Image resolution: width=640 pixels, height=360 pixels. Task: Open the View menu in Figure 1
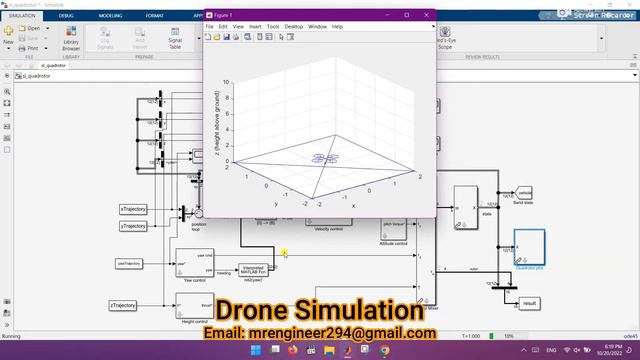[x=238, y=27]
